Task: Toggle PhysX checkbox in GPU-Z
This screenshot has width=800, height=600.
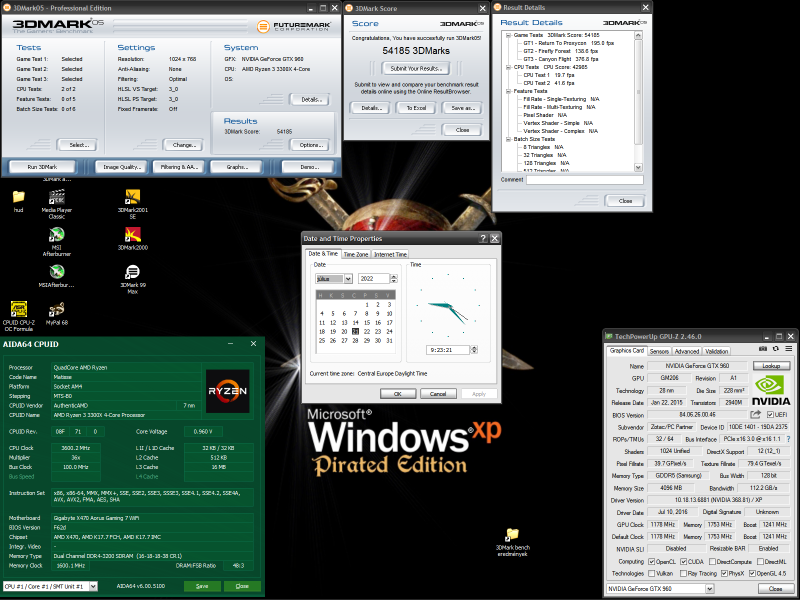Action: 724,573
